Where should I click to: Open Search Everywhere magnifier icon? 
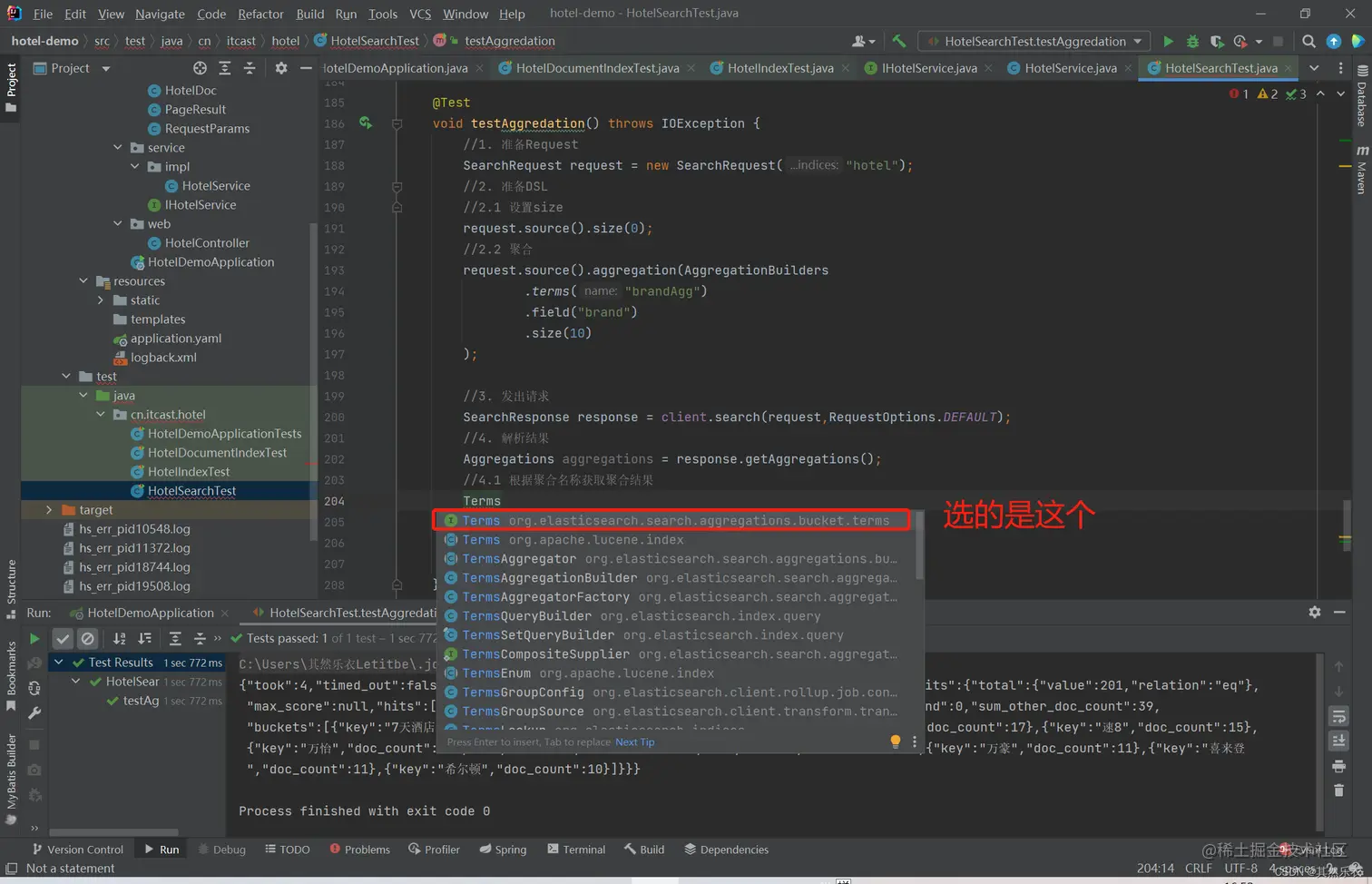coord(1308,41)
